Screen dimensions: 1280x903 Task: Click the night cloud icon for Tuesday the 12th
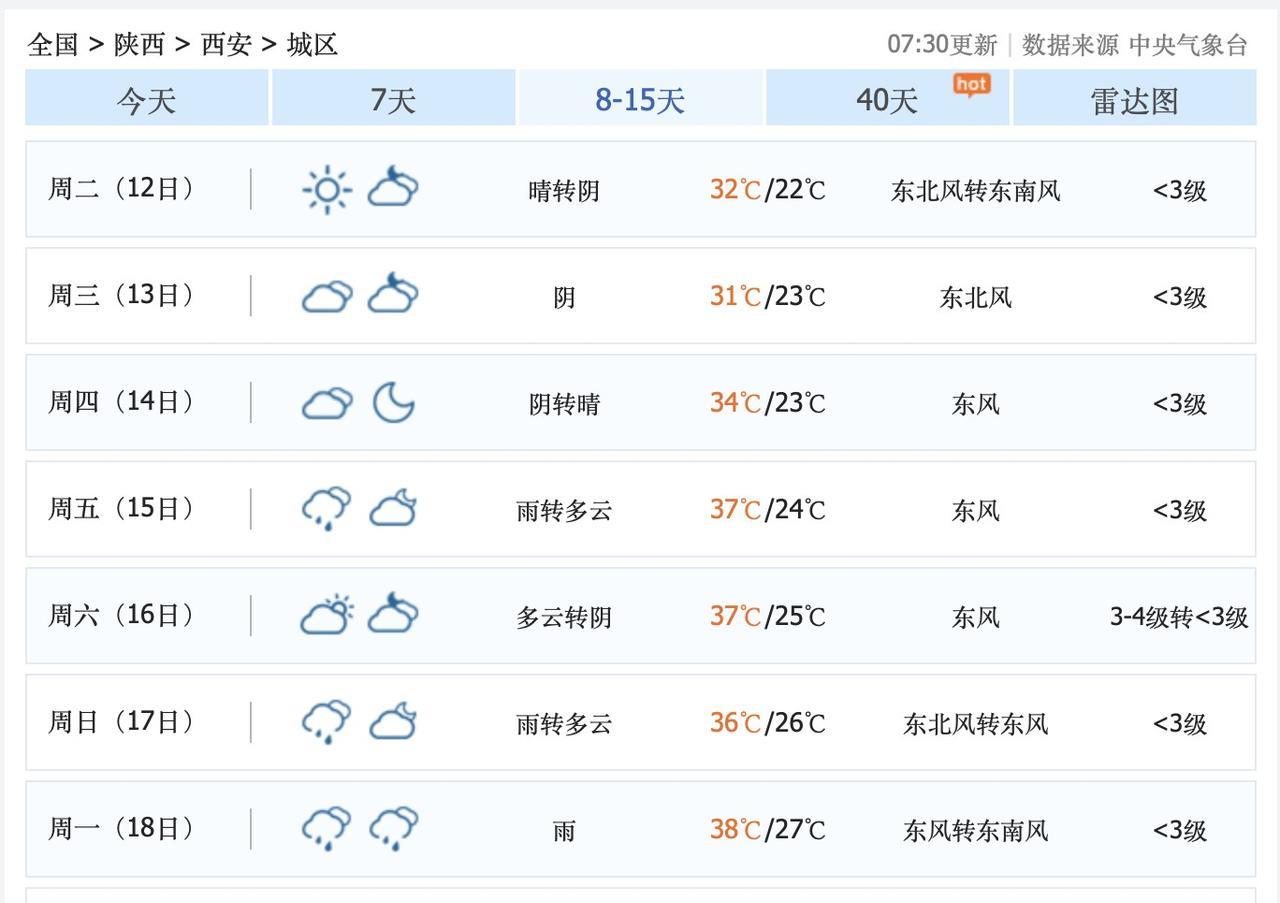(393, 189)
